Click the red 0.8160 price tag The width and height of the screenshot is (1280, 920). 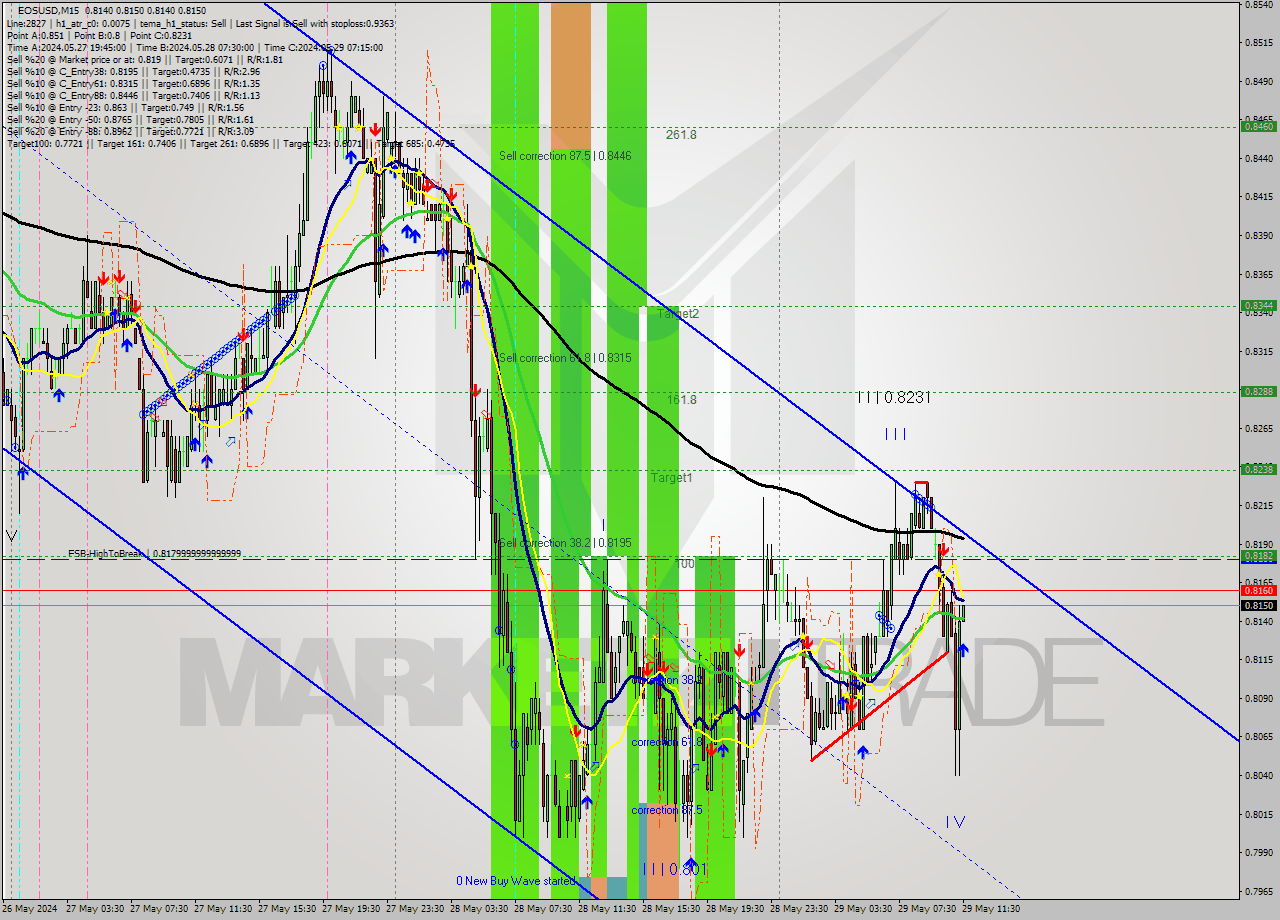click(x=1258, y=590)
